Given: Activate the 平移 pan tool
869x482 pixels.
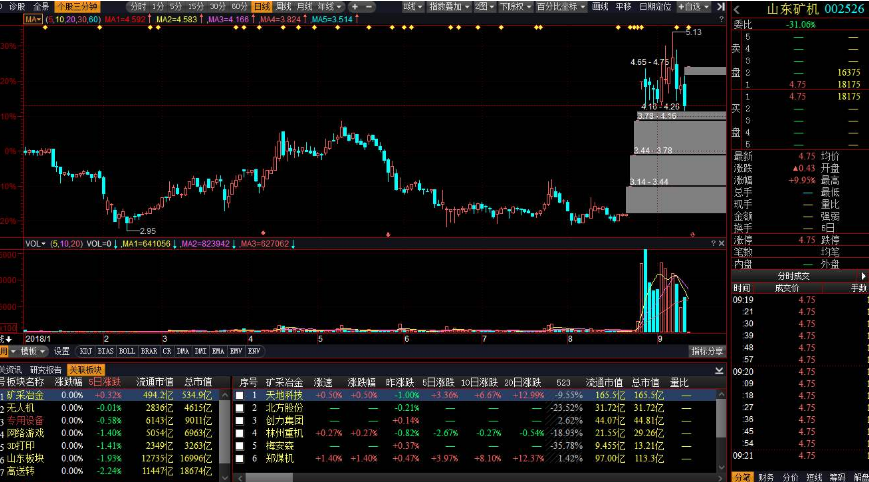Looking at the screenshot, I should pos(623,6).
